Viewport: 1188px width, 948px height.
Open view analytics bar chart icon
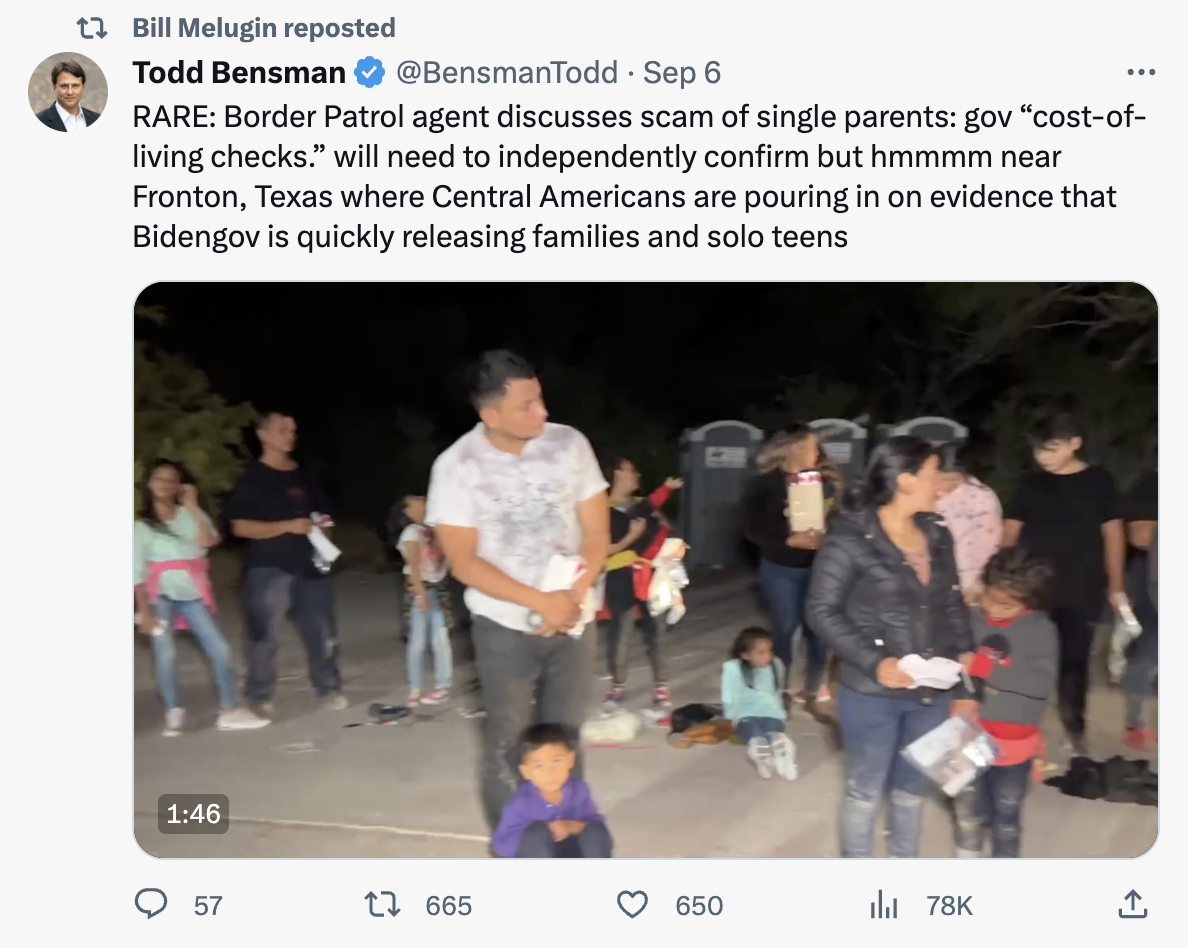883,905
